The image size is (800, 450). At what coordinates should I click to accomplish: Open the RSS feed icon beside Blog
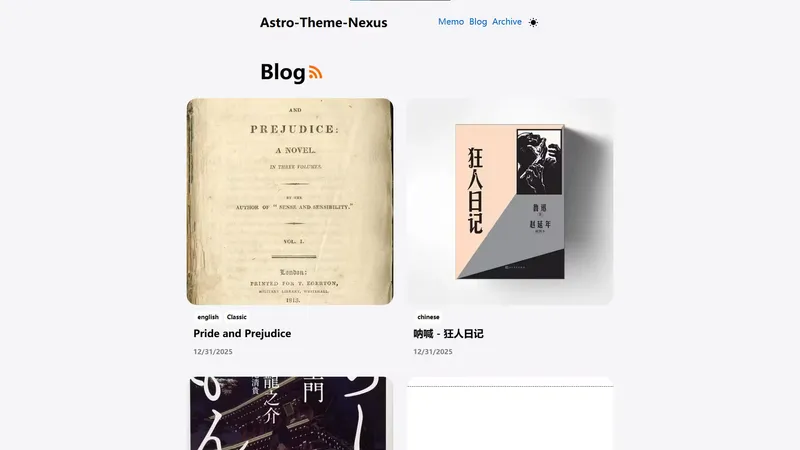315,72
